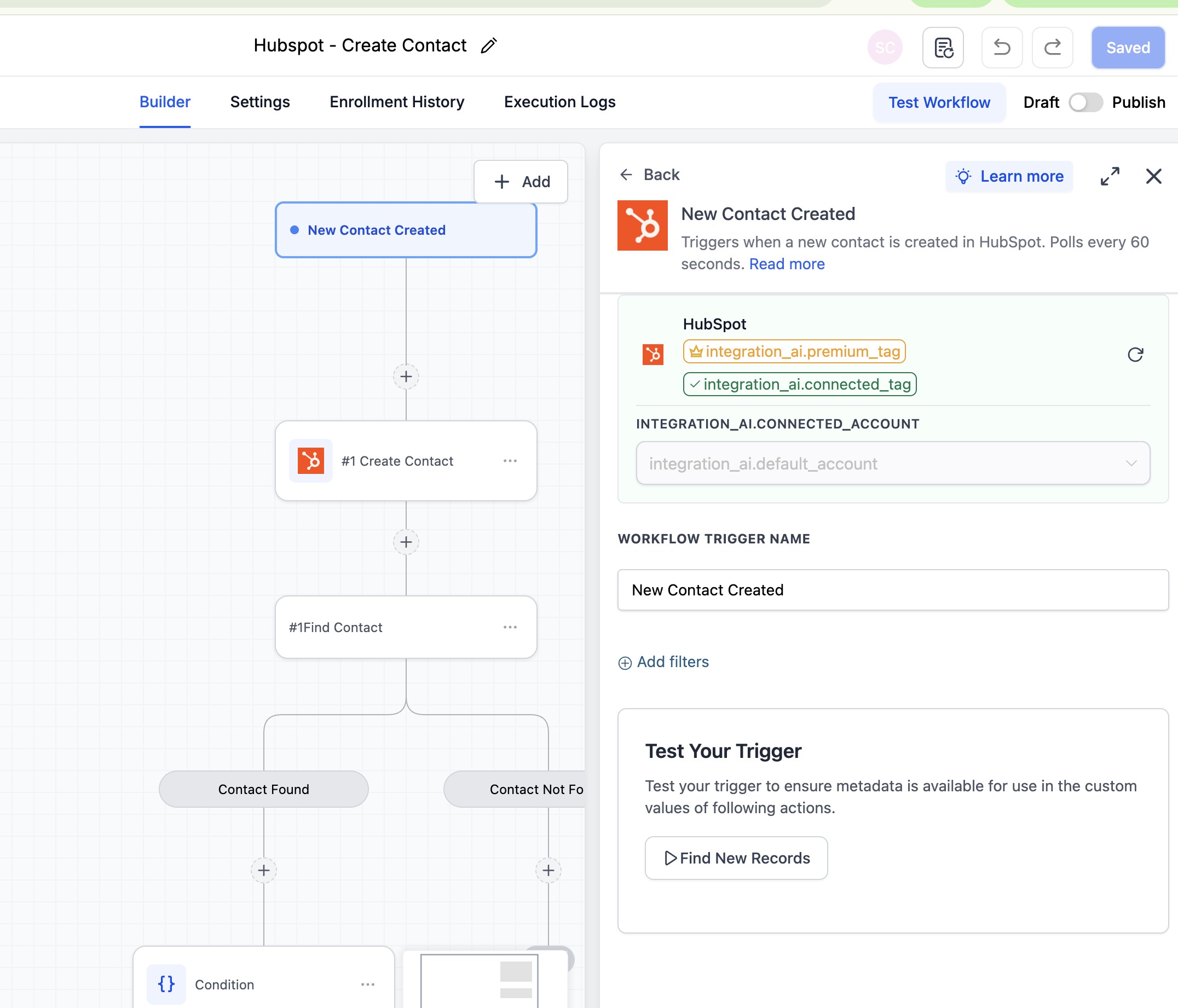Open the Execution Logs tab
Screen dimensions: 1178x1008
(x=559, y=102)
